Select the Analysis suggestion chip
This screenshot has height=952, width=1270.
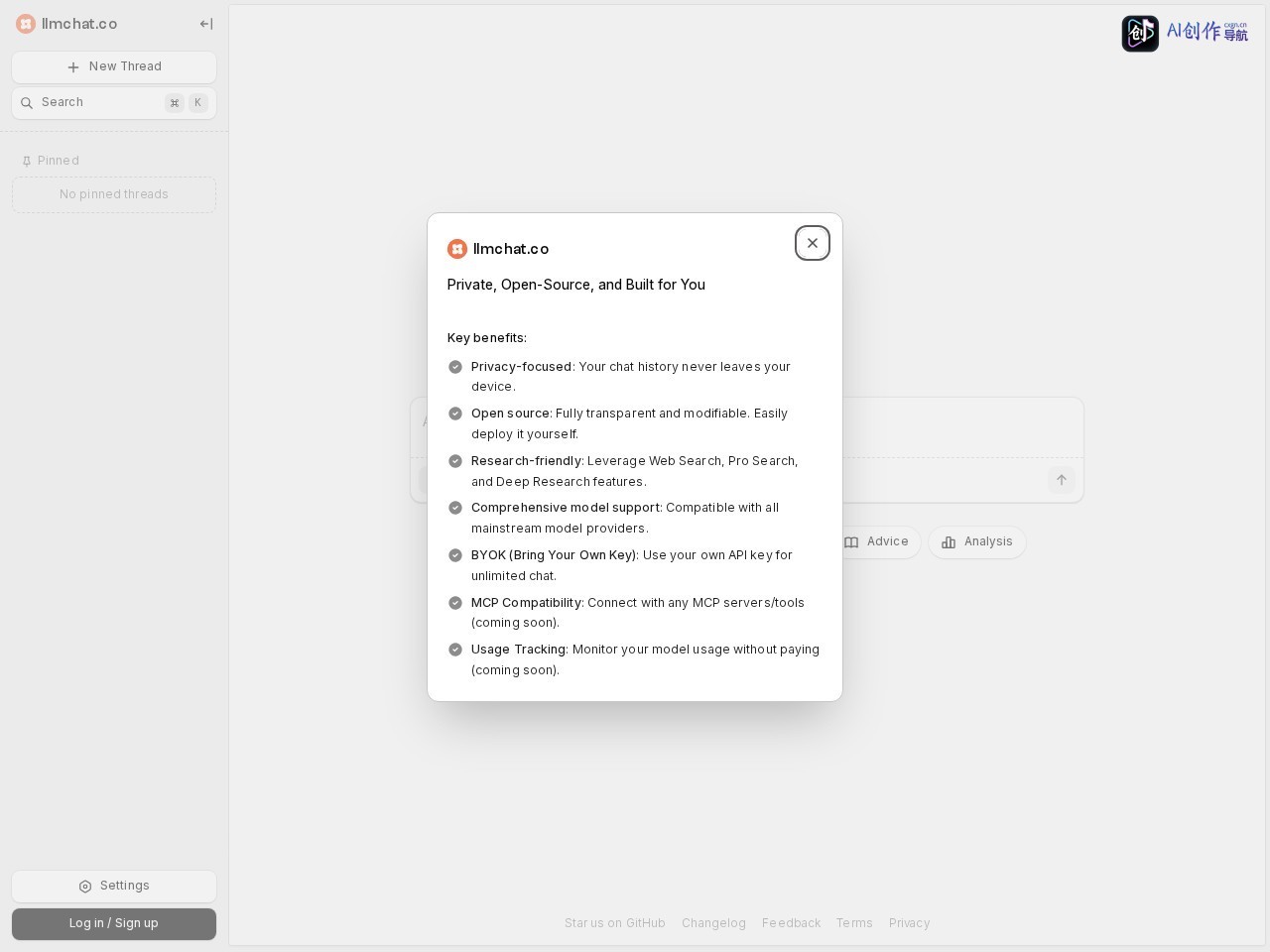(977, 542)
